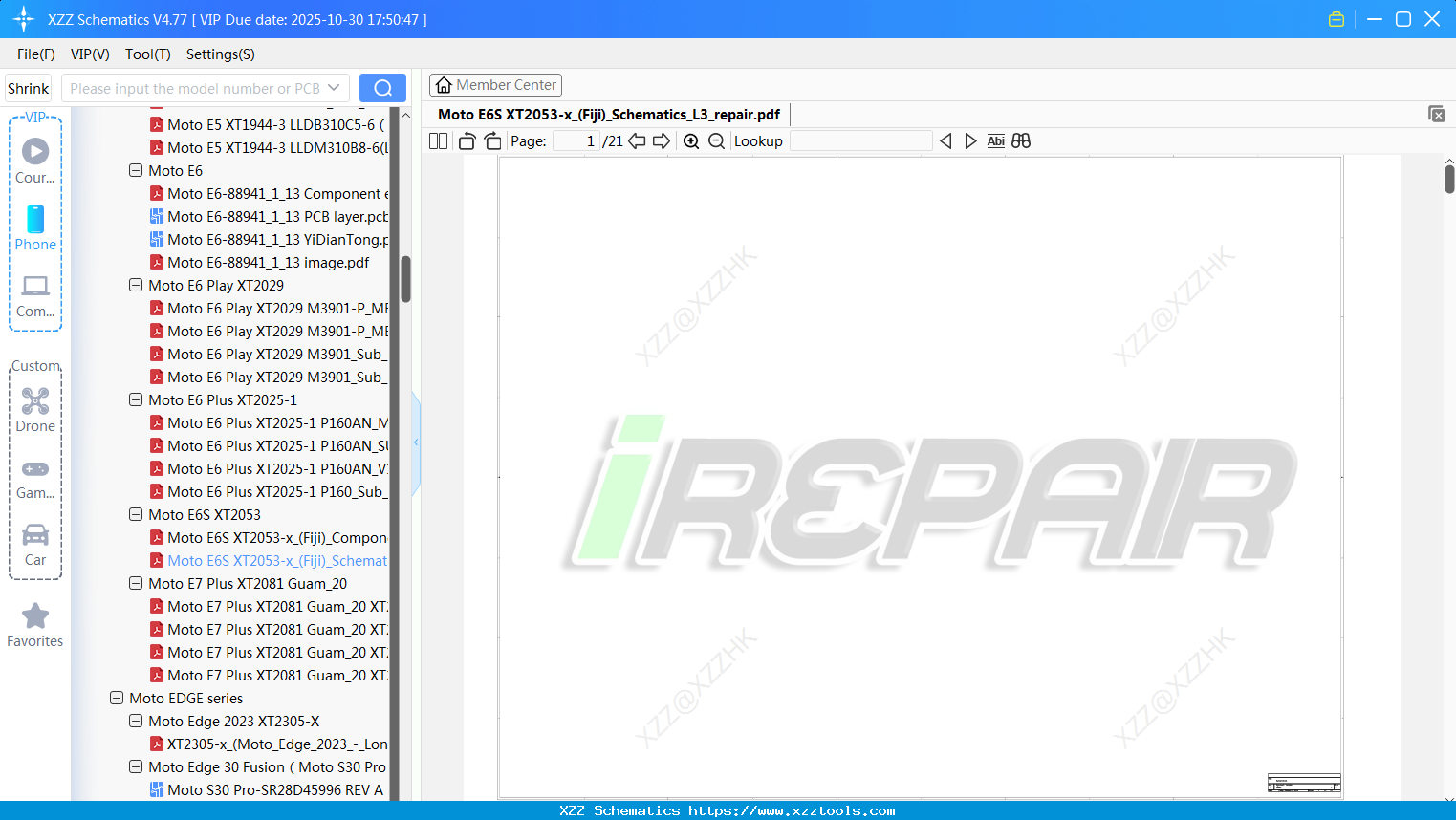Toggle the Abi whole-word match option
This screenshot has width=1456, height=820.
tap(996, 141)
